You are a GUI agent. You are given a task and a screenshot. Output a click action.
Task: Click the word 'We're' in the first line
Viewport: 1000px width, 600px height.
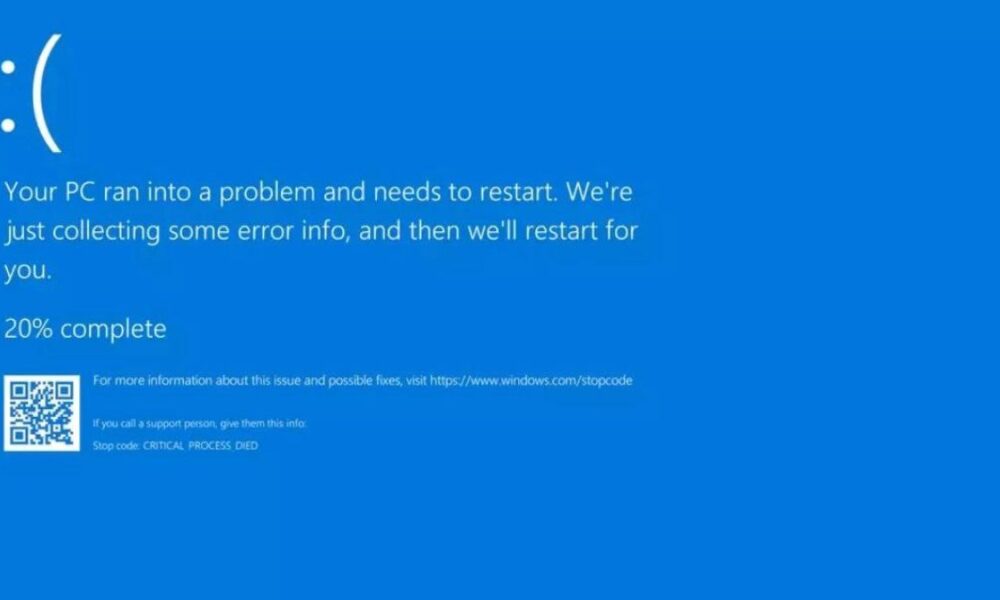pos(599,191)
